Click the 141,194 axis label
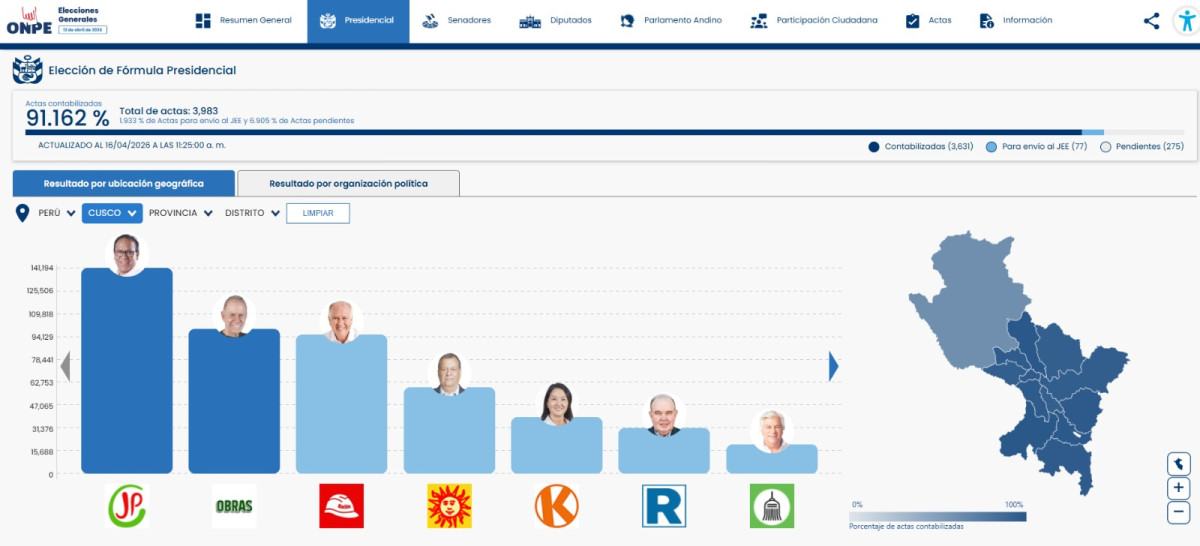The image size is (1200, 546). (42, 268)
